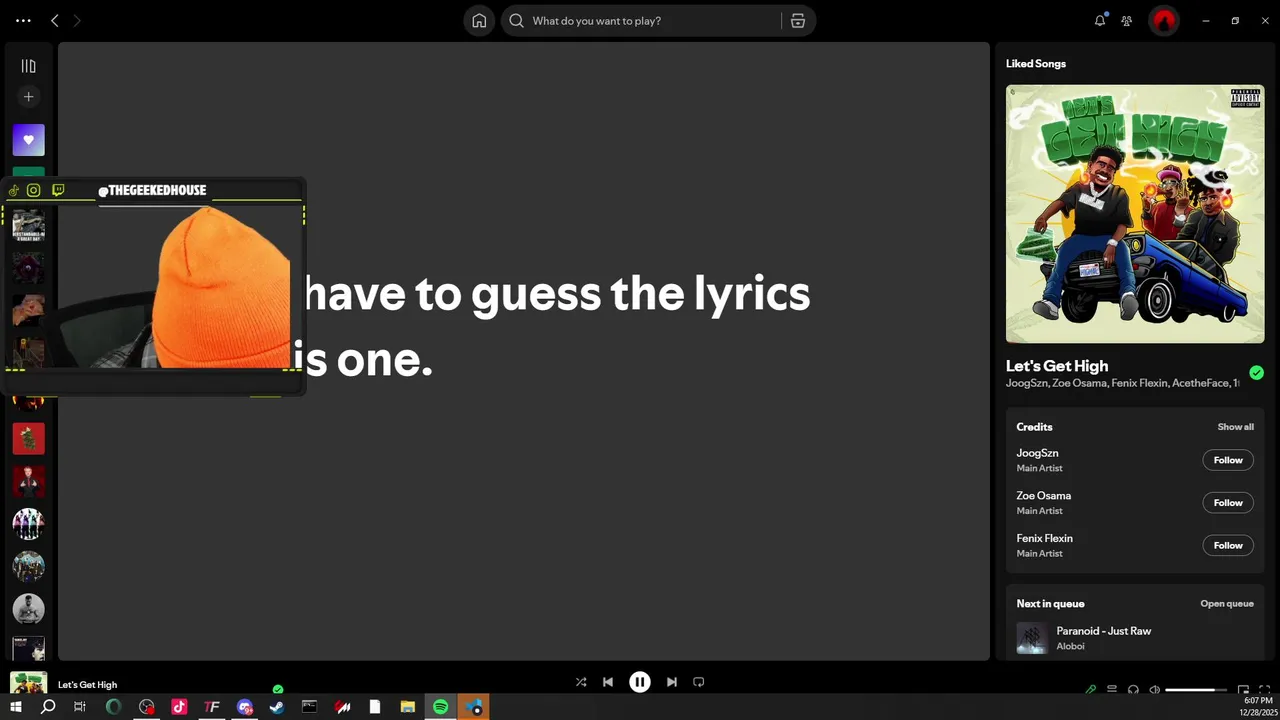
Task: Open the Home page
Action: click(479, 20)
